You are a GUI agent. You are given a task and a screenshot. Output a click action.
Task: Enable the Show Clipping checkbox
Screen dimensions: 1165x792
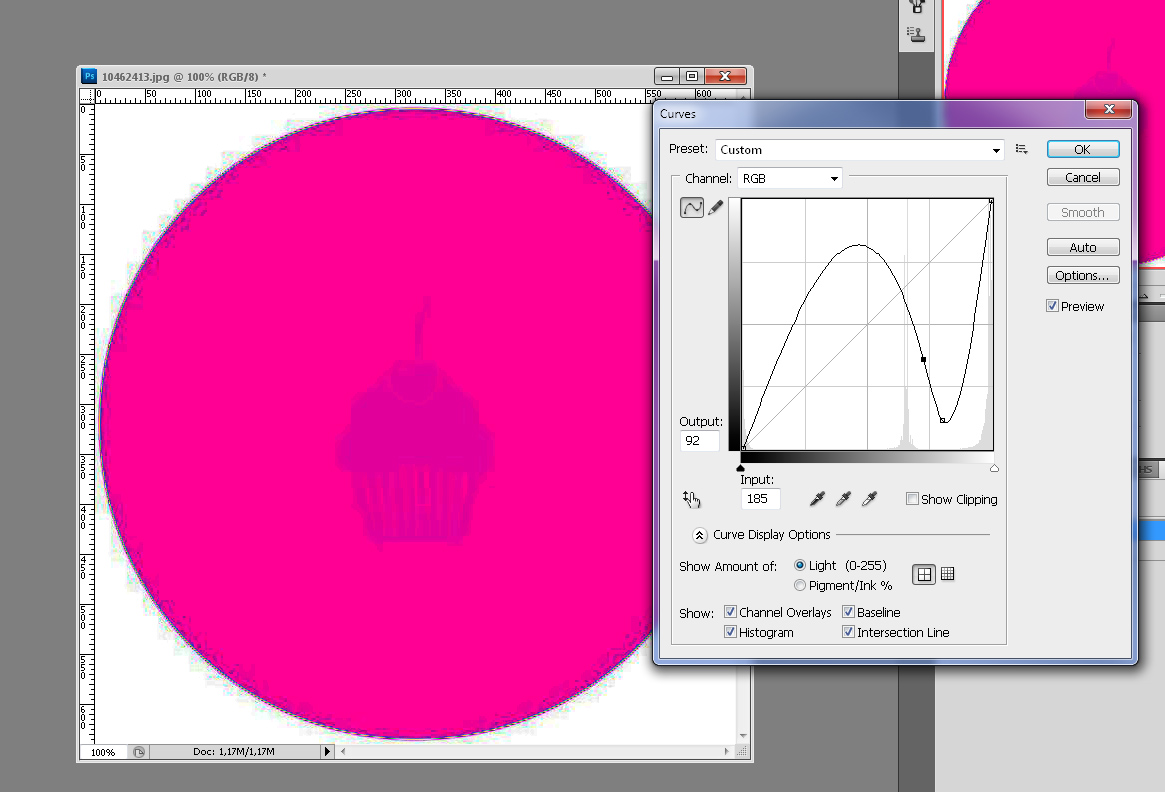point(912,499)
